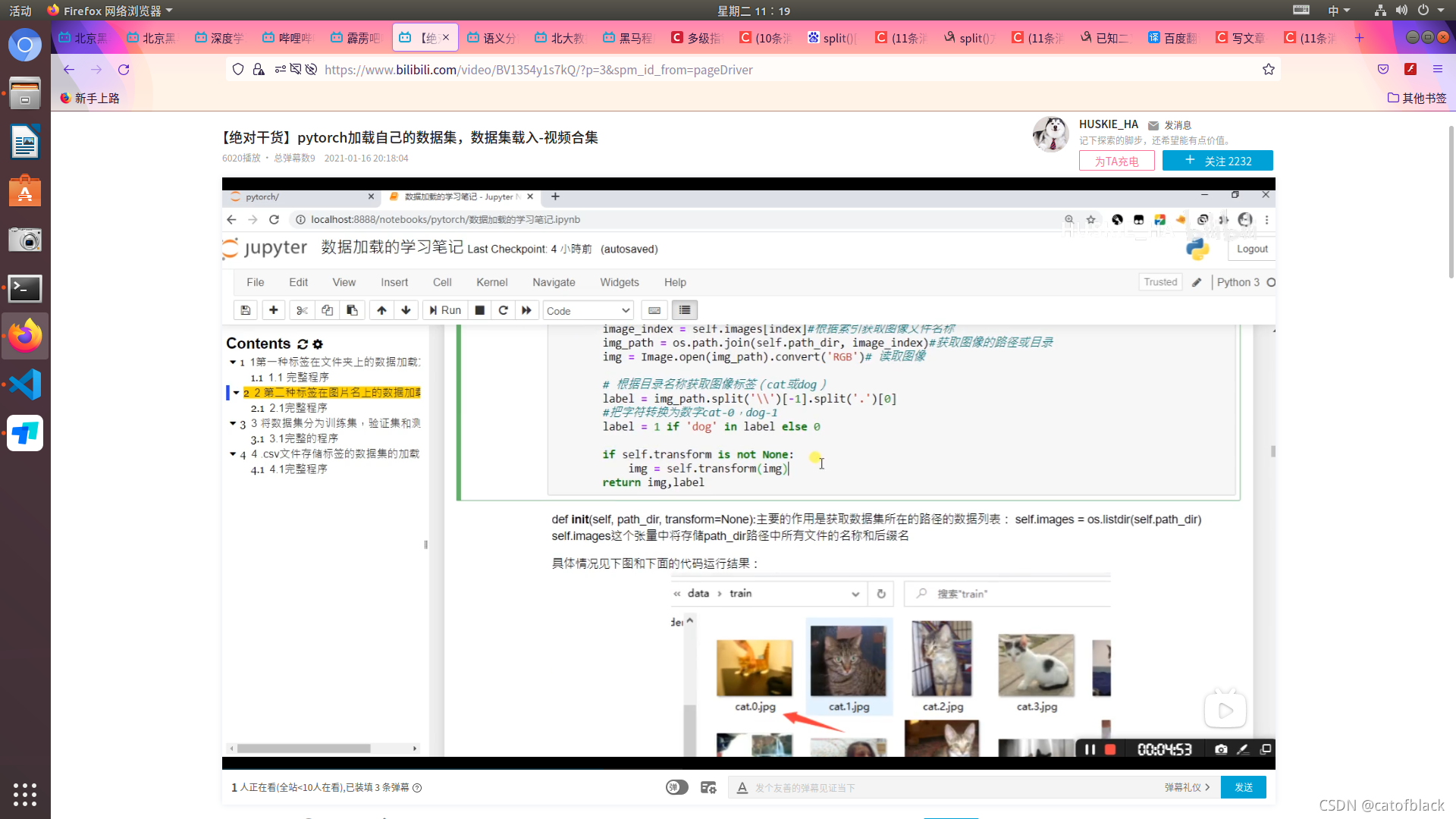Viewport: 1456px width, 819px height.
Task: Open 其他书签 bookmarks folder
Action: pos(1417,98)
